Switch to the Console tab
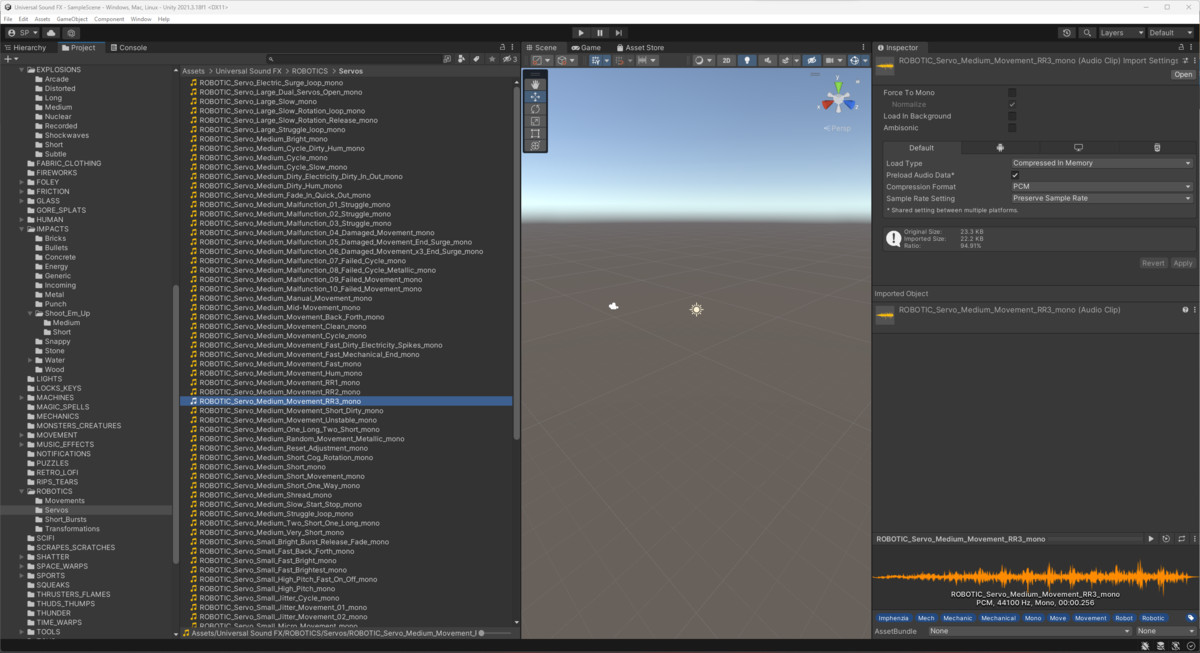 pyautogui.click(x=128, y=47)
